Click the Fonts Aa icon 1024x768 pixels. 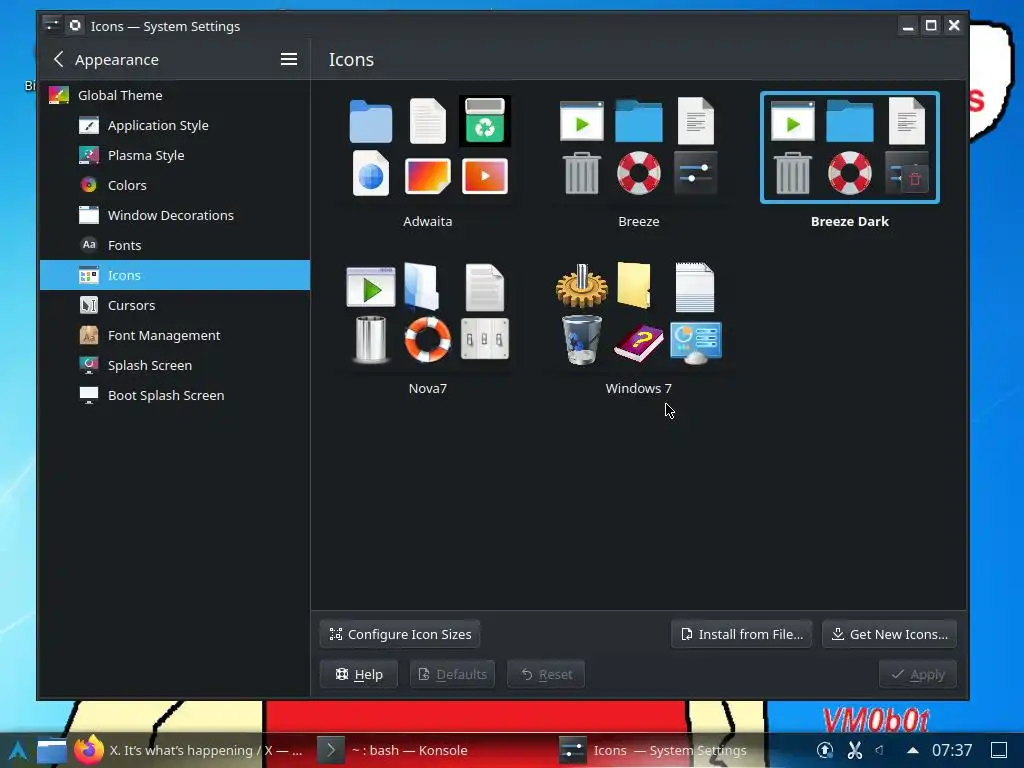point(89,245)
